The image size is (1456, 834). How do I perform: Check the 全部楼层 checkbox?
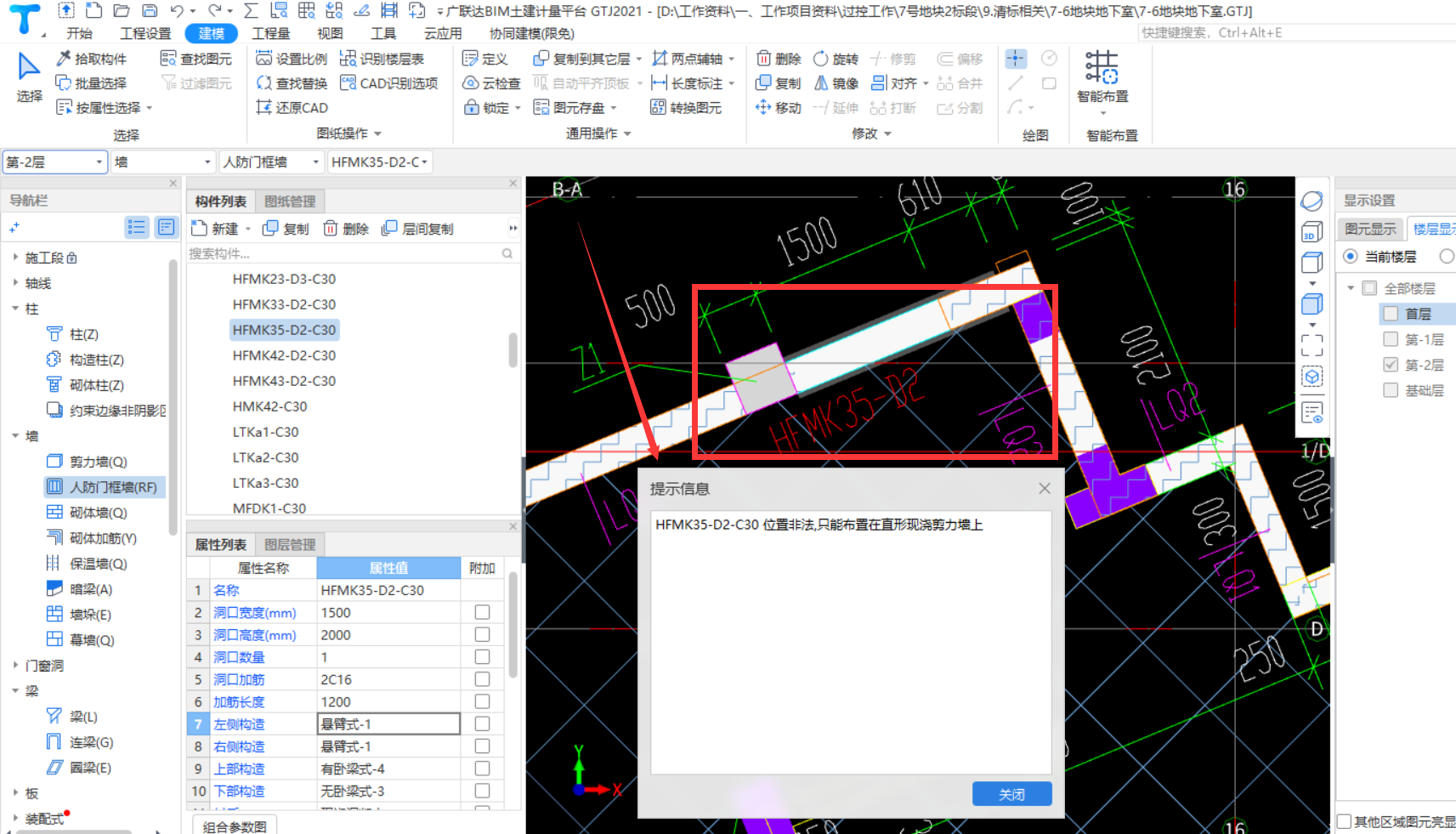pyautogui.click(x=1369, y=288)
